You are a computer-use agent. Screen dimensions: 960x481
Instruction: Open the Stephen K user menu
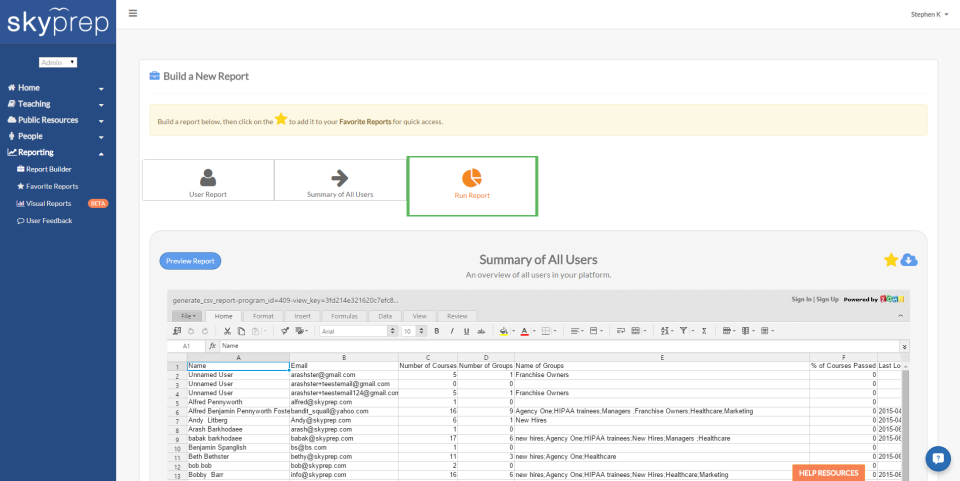pyautogui.click(x=929, y=14)
